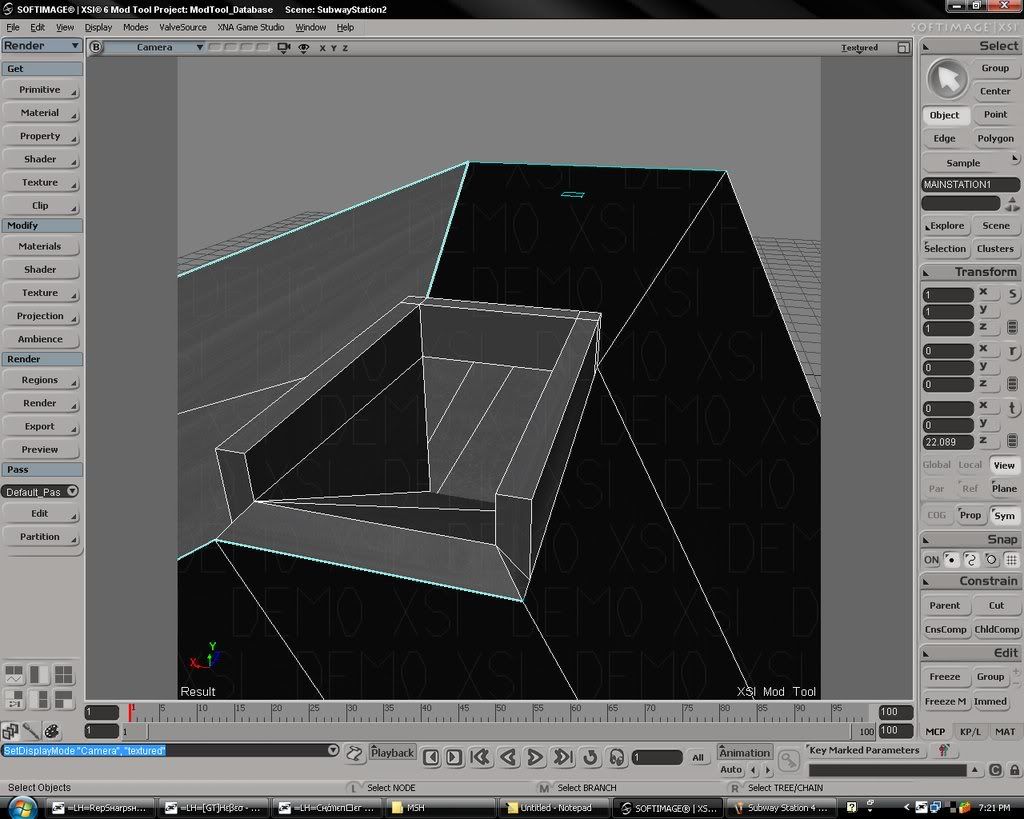The width and height of the screenshot is (1024, 819).
Task: Toggle Auto key mode
Action: tap(731, 769)
